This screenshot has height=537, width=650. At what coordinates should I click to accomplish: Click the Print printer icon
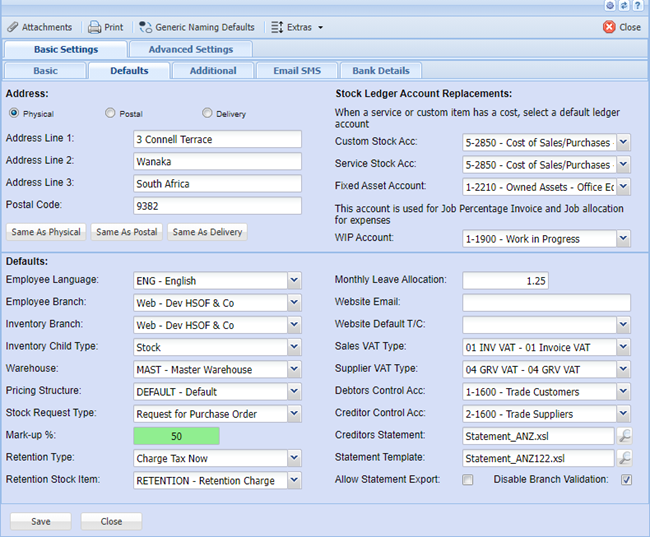point(94,27)
